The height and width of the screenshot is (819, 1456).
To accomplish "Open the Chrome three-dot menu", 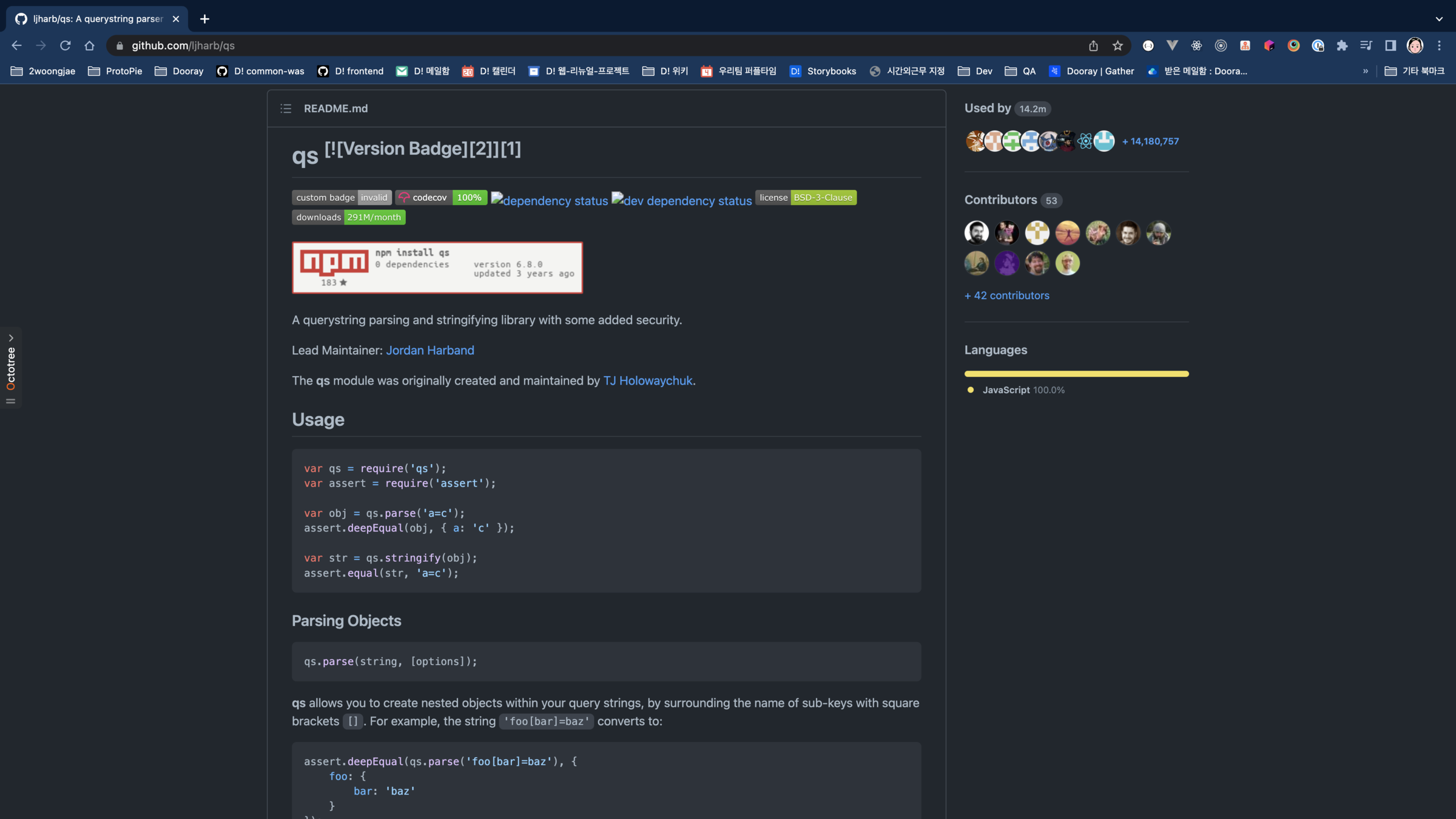I will click(x=1439, y=45).
